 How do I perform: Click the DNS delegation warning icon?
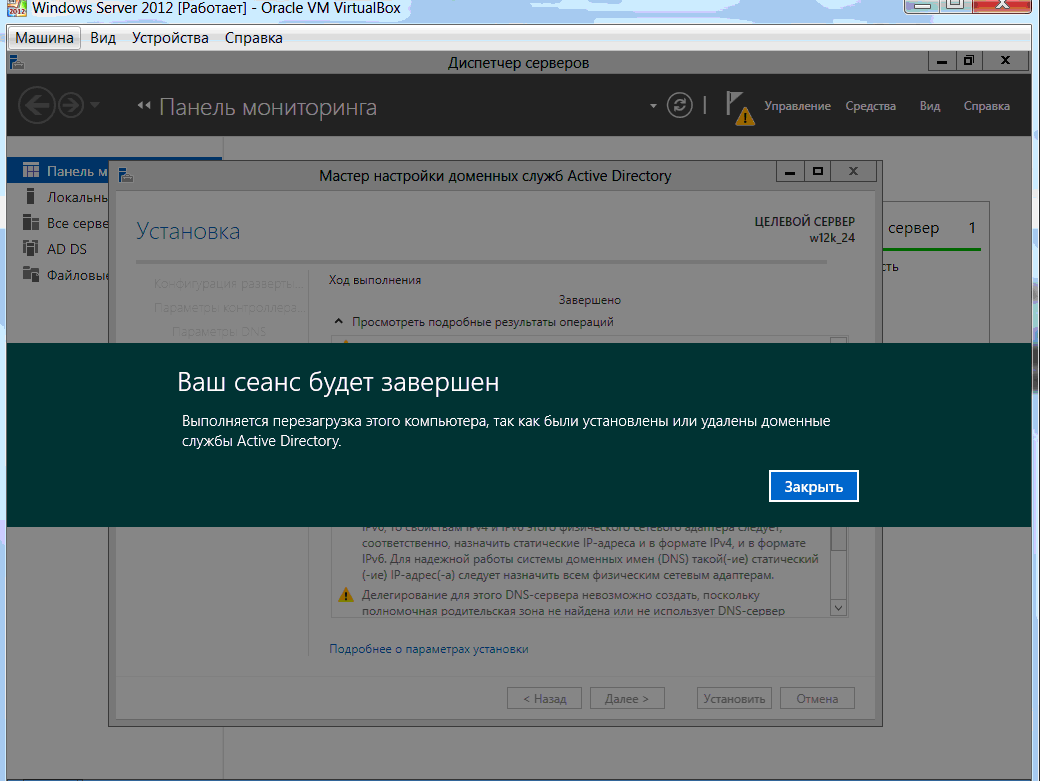pyautogui.click(x=346, y=595)
